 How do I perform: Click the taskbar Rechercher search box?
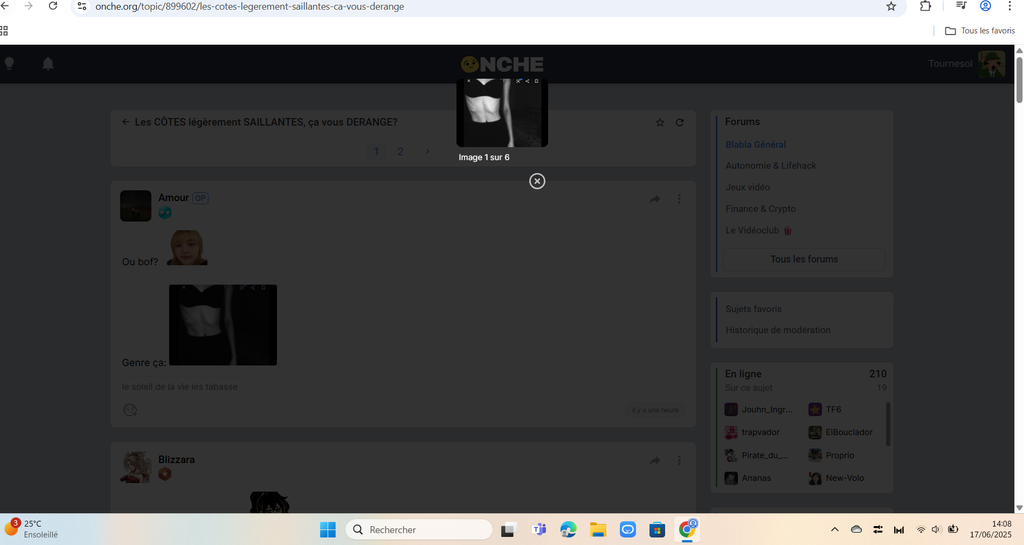419,529
